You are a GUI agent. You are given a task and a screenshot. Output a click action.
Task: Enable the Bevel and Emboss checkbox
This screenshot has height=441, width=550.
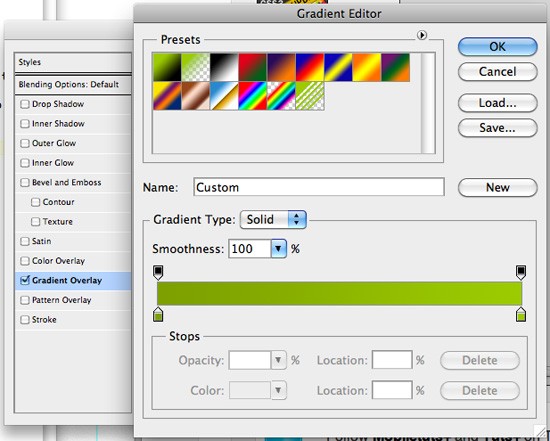[25, 183]
